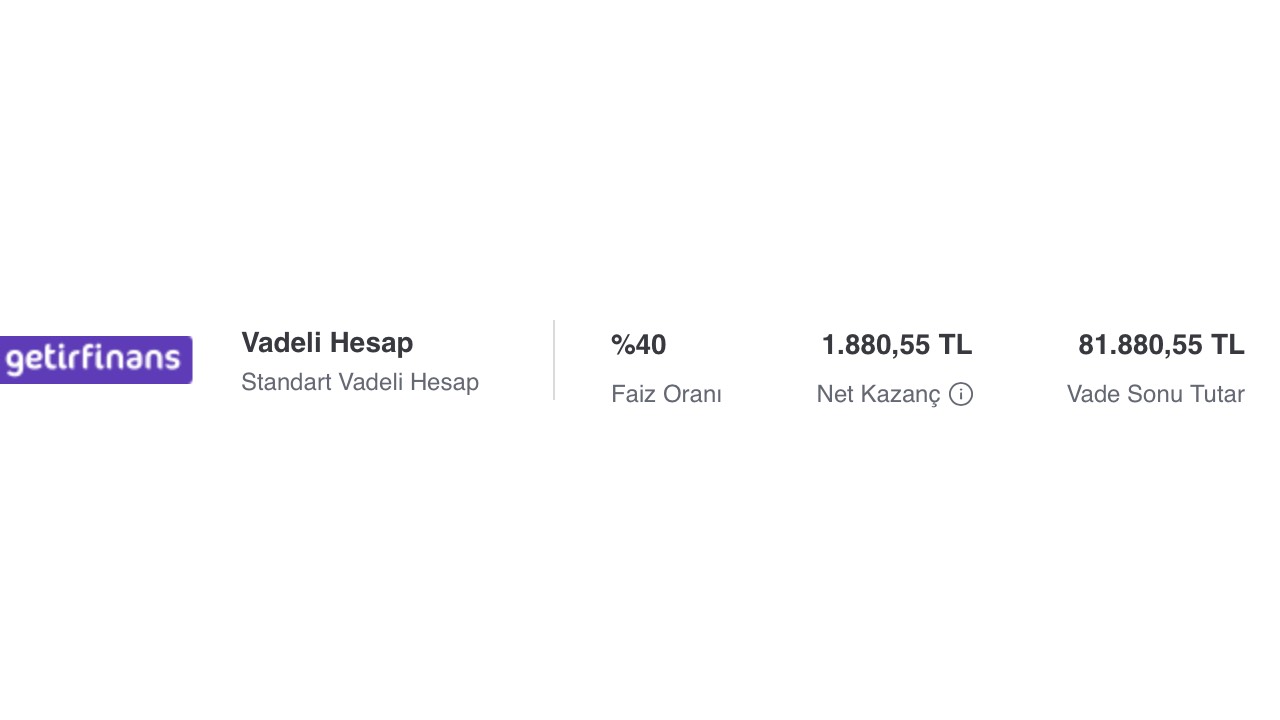
Task: Click the percent sign before 40
Action: (x=622, y=345)
